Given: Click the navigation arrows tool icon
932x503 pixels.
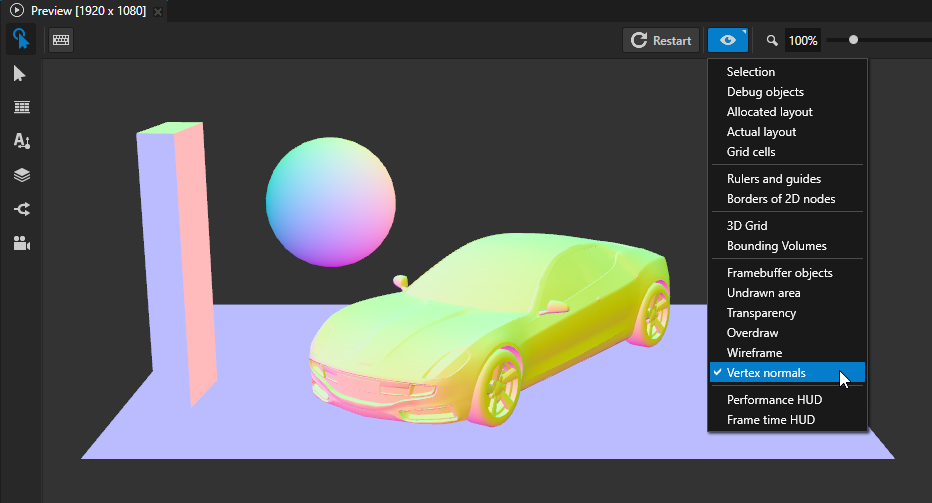Looking at the screenshot, I should (x=21, y=209).
